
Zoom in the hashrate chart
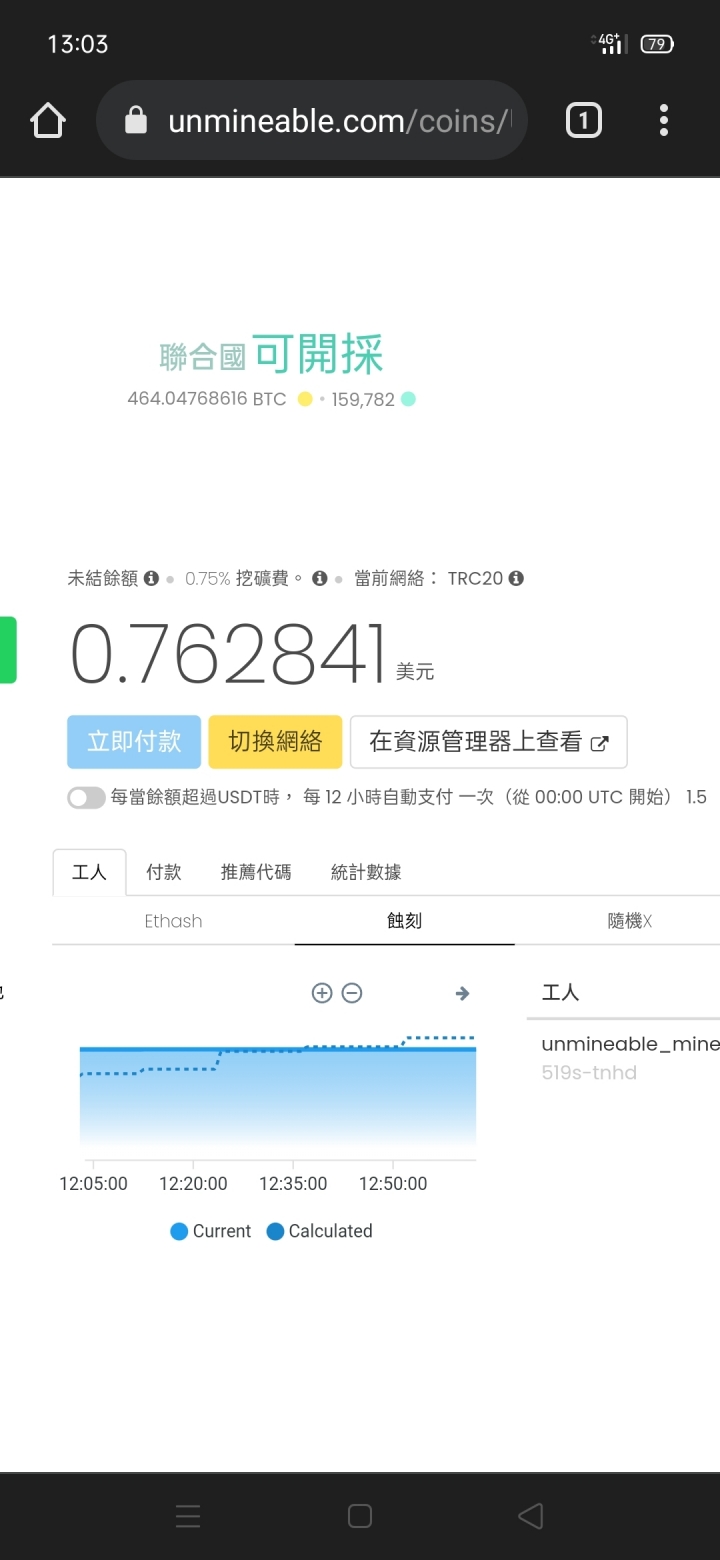(322, 993)
